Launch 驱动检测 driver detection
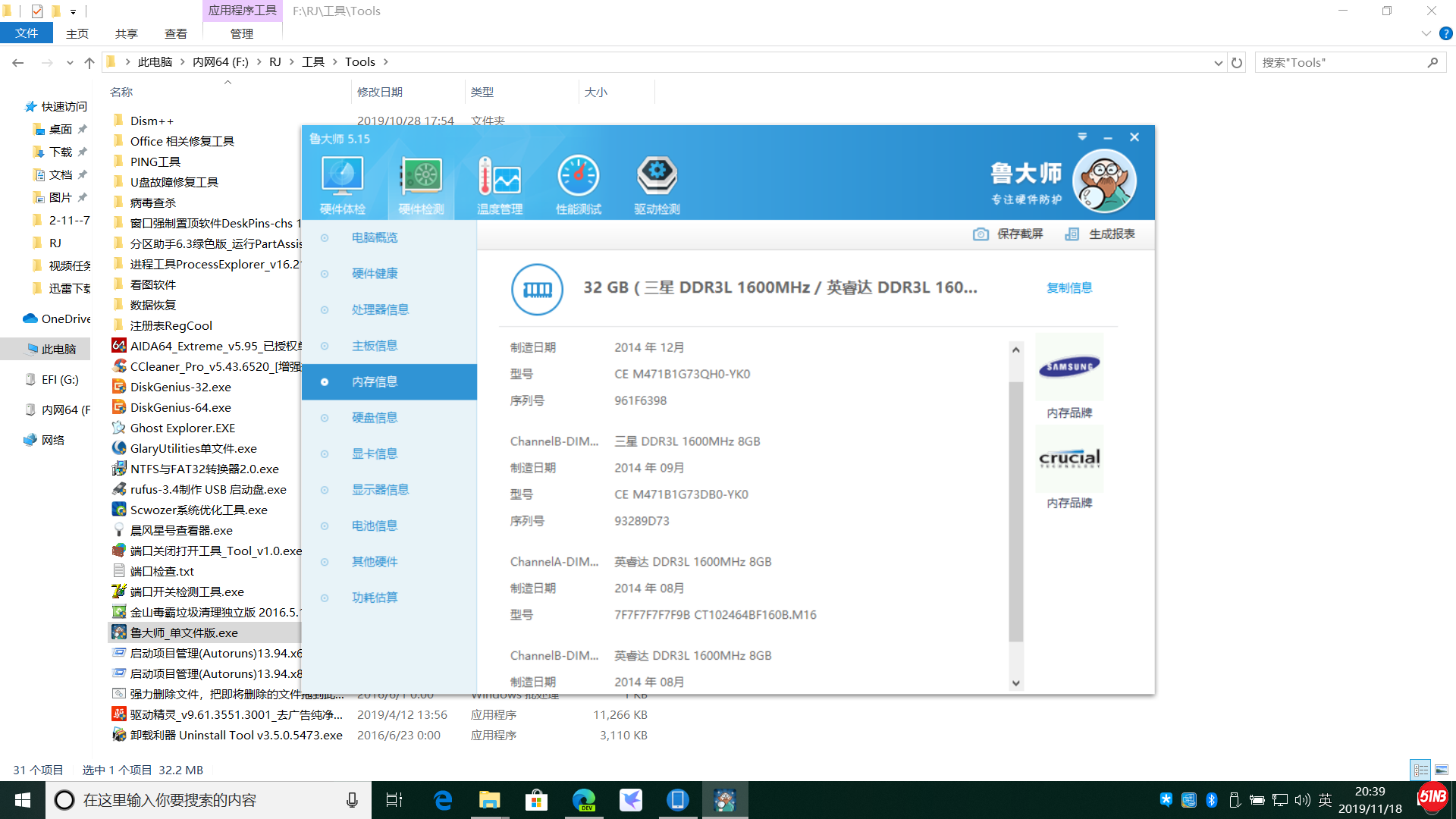The image size is (1456, 819). click(657, 182)
